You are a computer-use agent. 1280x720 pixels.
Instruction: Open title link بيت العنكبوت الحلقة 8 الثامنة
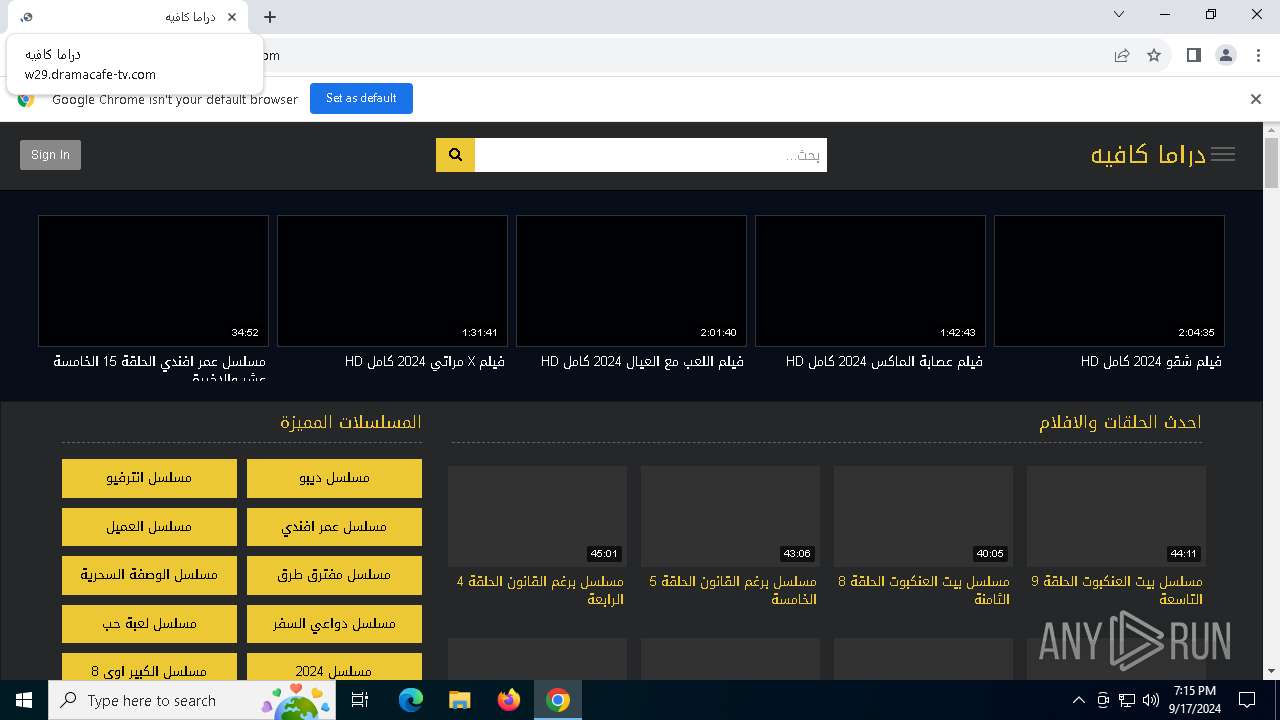pyautogui.click(x=924, y=590)
